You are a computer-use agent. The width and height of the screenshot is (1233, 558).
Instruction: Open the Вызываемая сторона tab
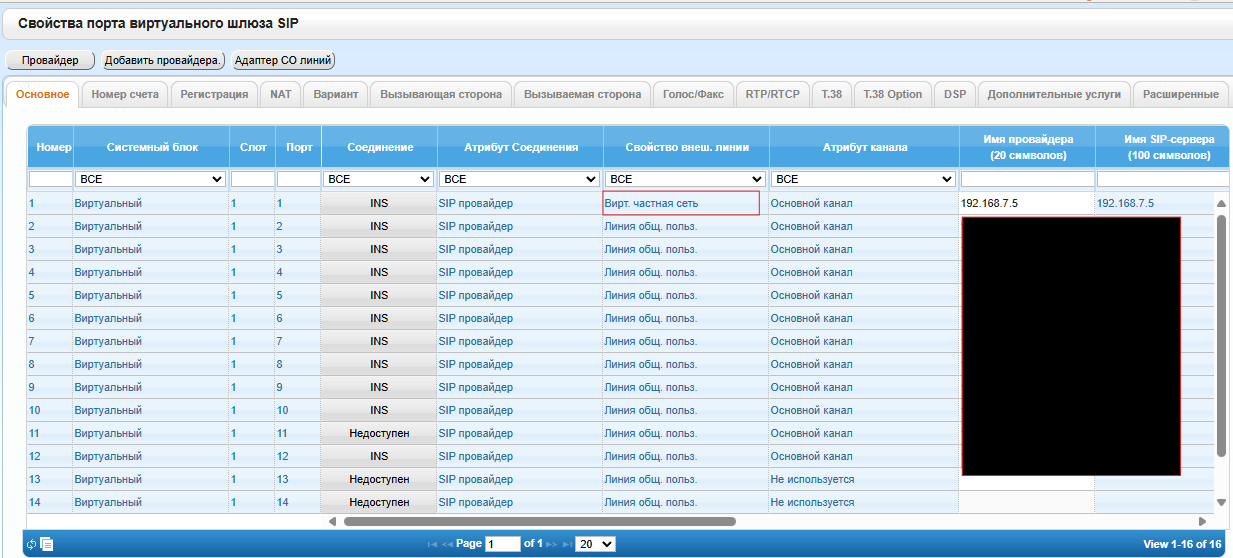pos(583,94)
